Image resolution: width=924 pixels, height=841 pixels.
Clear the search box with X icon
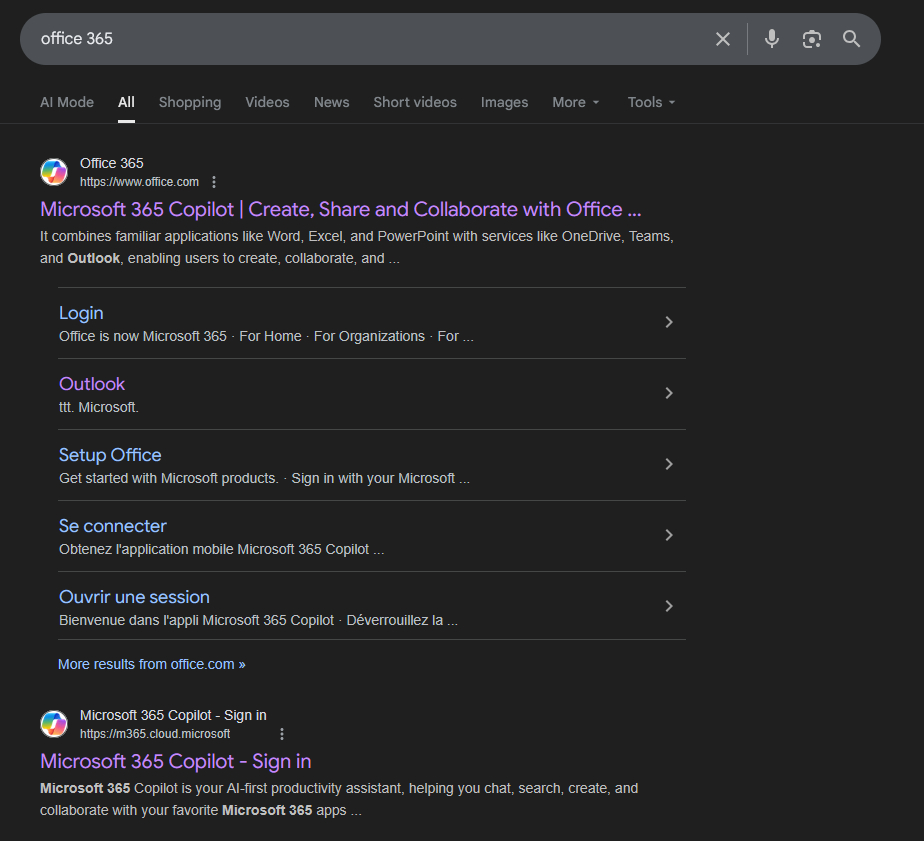coord(723,39)
